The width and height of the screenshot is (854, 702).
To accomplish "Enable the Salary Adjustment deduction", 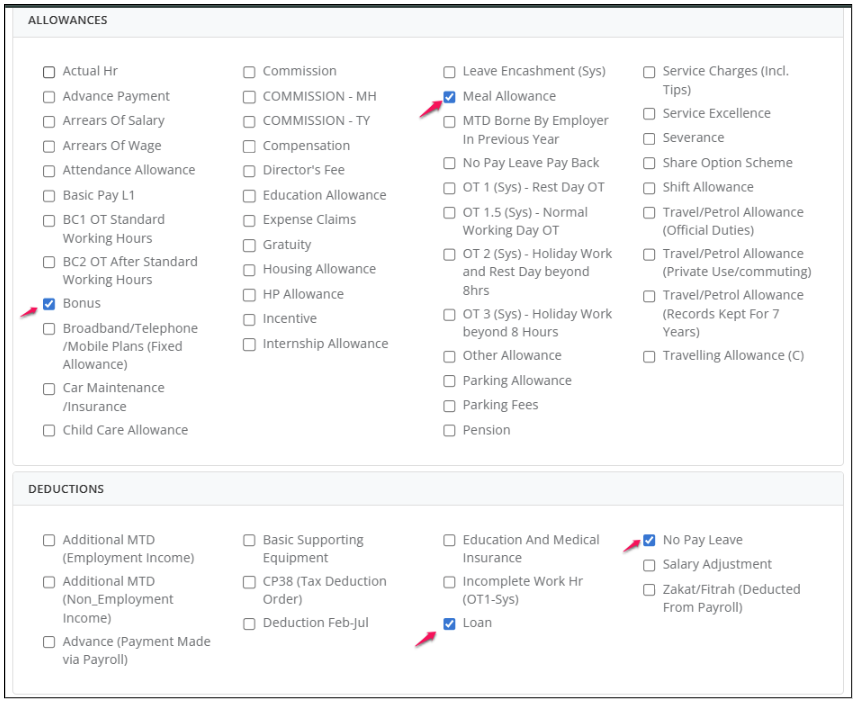I will click(649, 565).
